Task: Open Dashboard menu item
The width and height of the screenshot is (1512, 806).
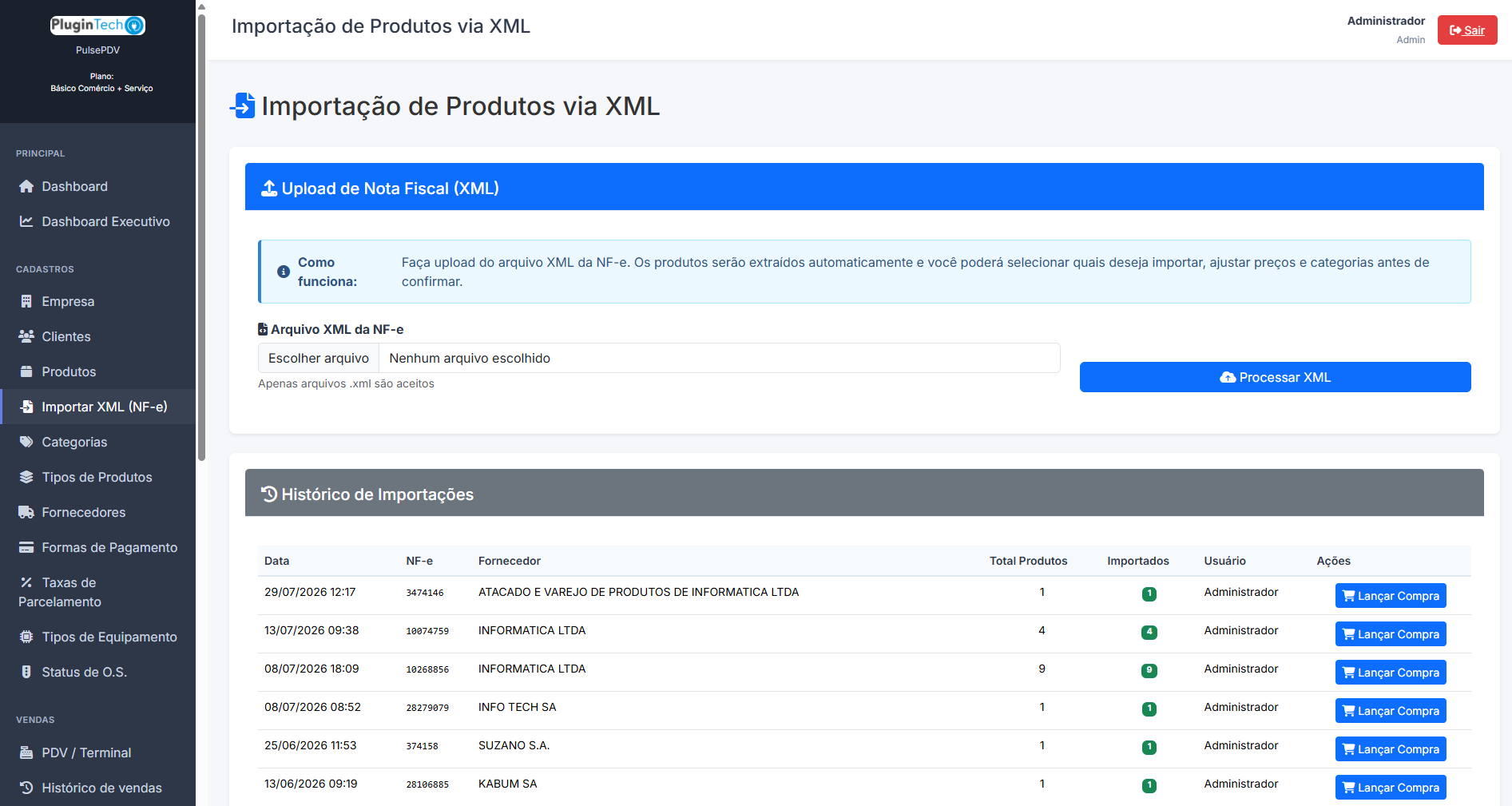Action: 97,186
